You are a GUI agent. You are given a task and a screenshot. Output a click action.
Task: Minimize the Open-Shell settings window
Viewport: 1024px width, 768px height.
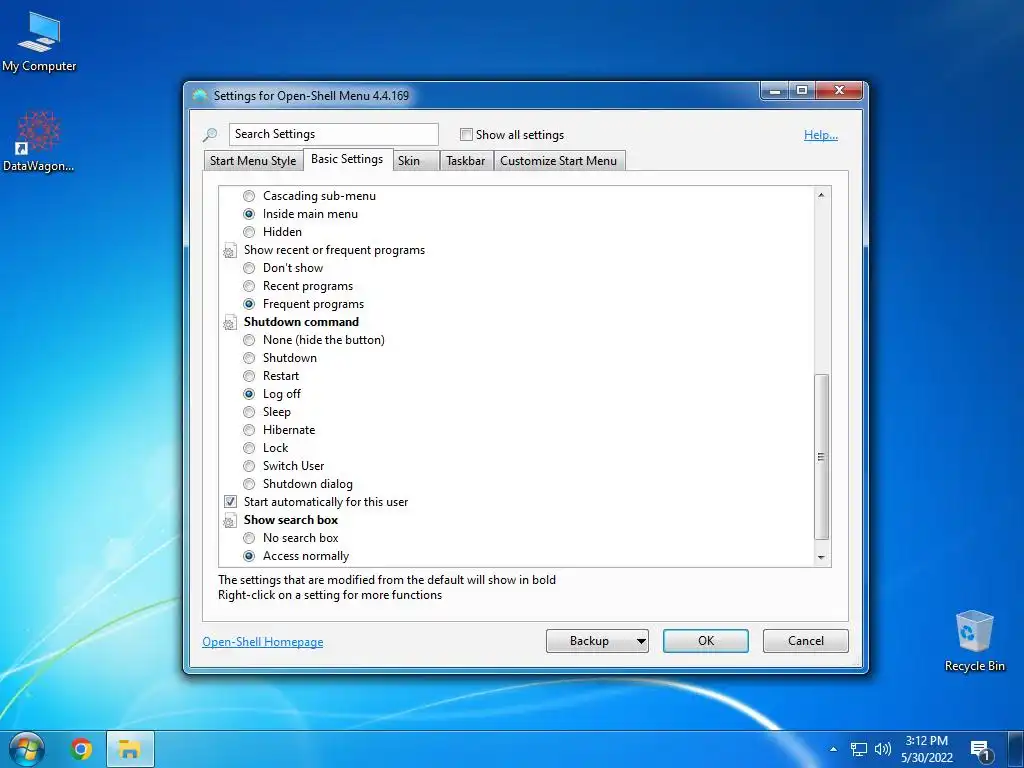775,91
